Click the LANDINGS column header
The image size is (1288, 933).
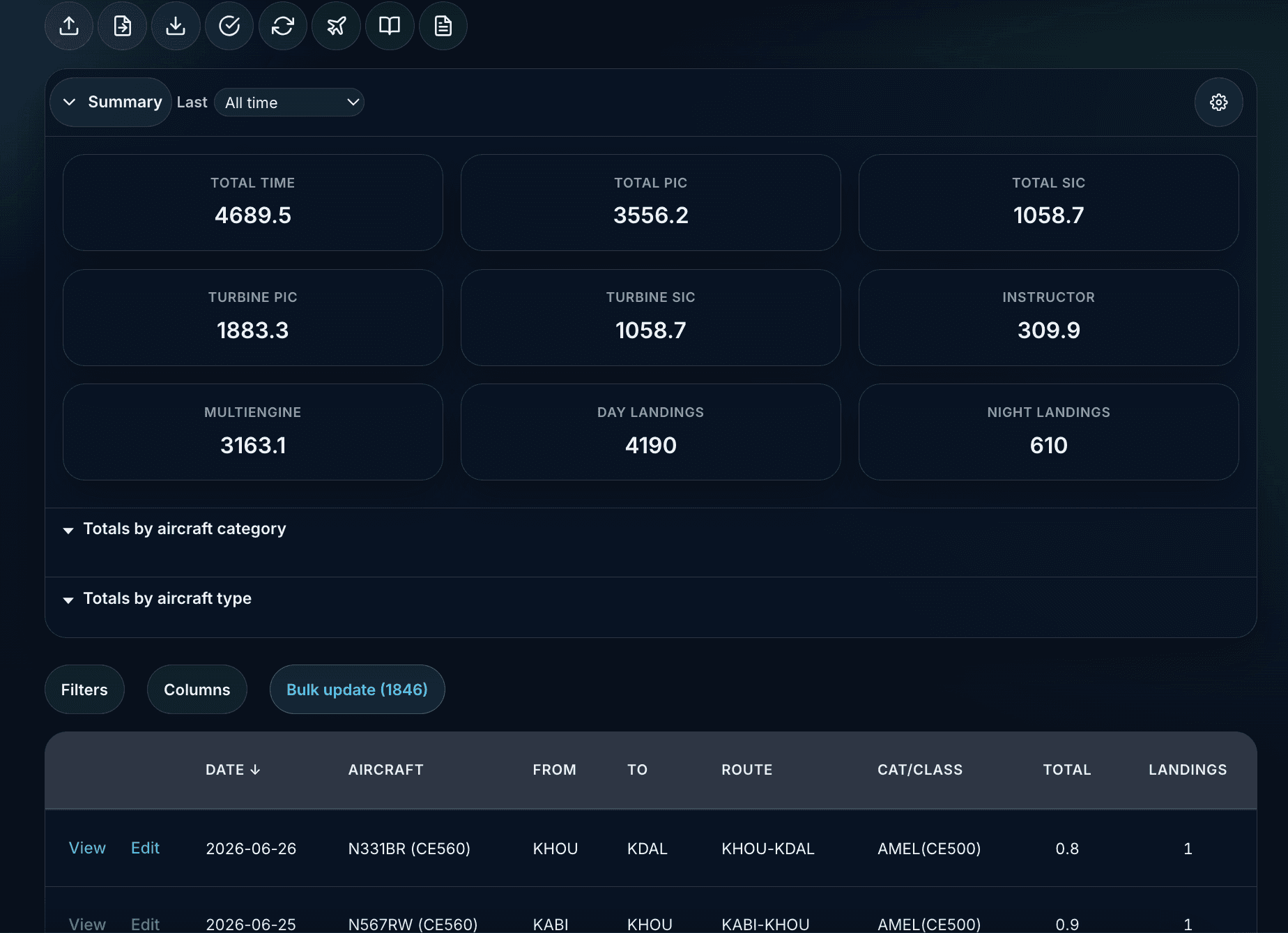[x=1188, y=770]
